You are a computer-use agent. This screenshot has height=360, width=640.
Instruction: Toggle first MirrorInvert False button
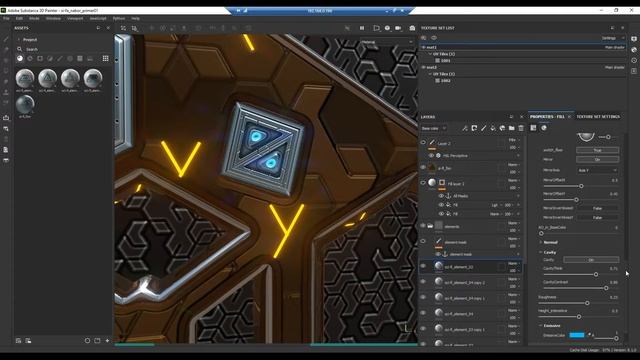(x=597, y=208)
